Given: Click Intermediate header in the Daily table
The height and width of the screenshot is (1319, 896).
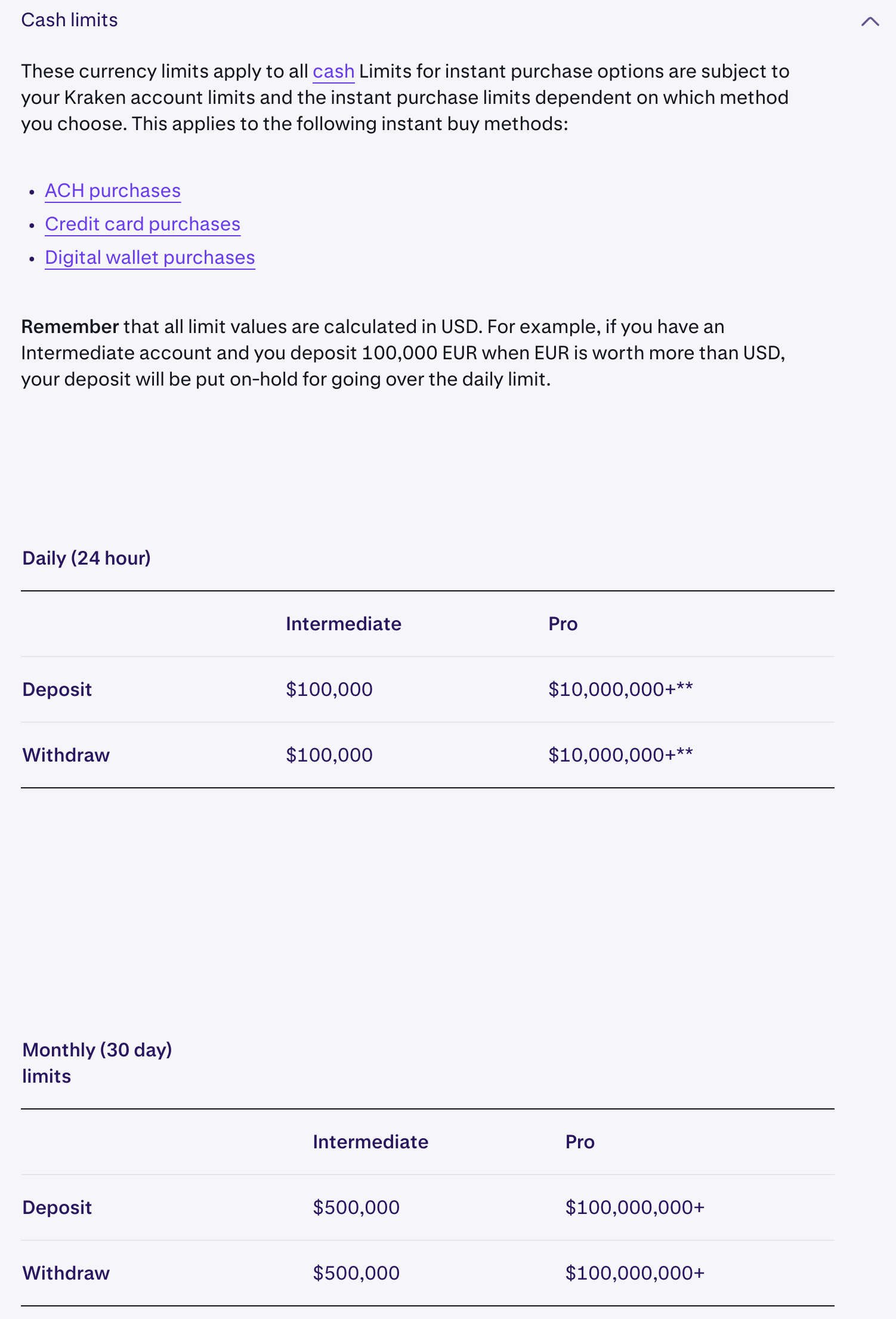Looking at the screenshot, I should coord(343,624).
